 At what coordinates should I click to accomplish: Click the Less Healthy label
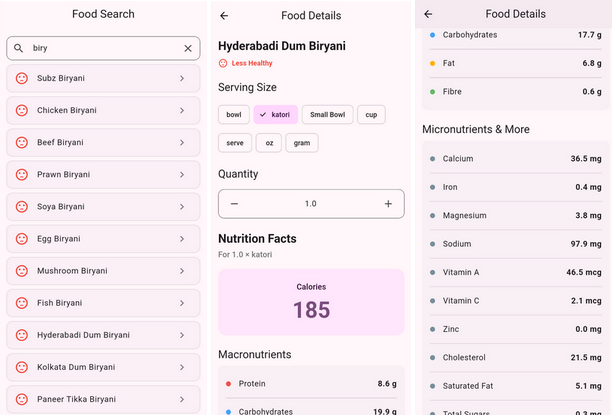(x=252, y=63)
